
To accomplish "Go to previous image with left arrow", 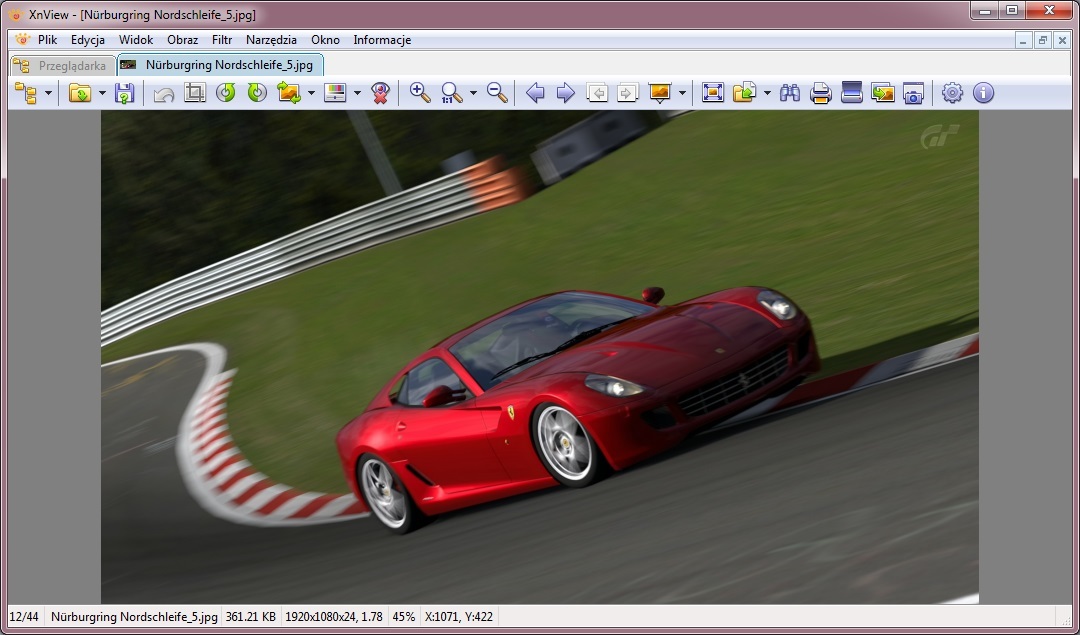I will [x=535, y=92].
